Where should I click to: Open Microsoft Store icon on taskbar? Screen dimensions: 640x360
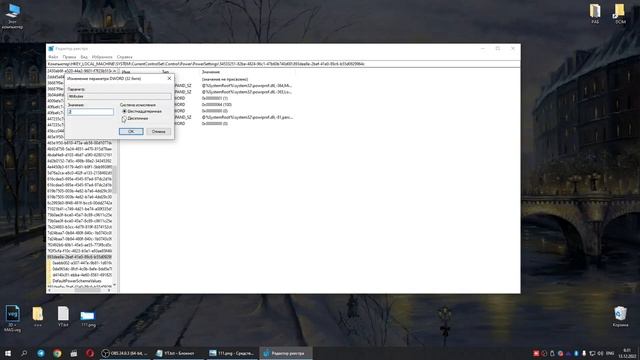coord(73,353)
